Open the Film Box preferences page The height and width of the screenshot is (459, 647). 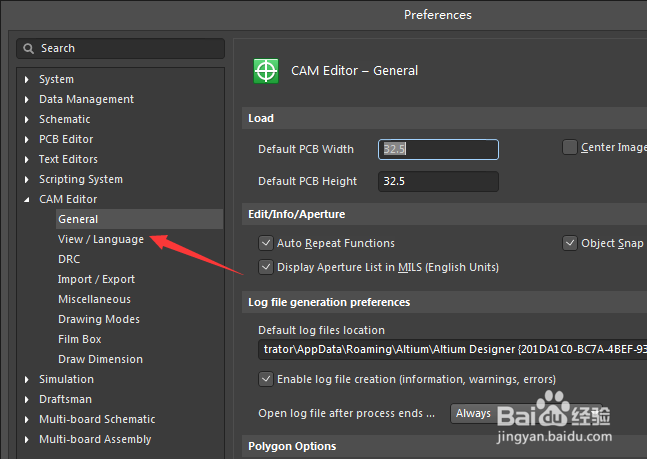(x=80, y=339)
